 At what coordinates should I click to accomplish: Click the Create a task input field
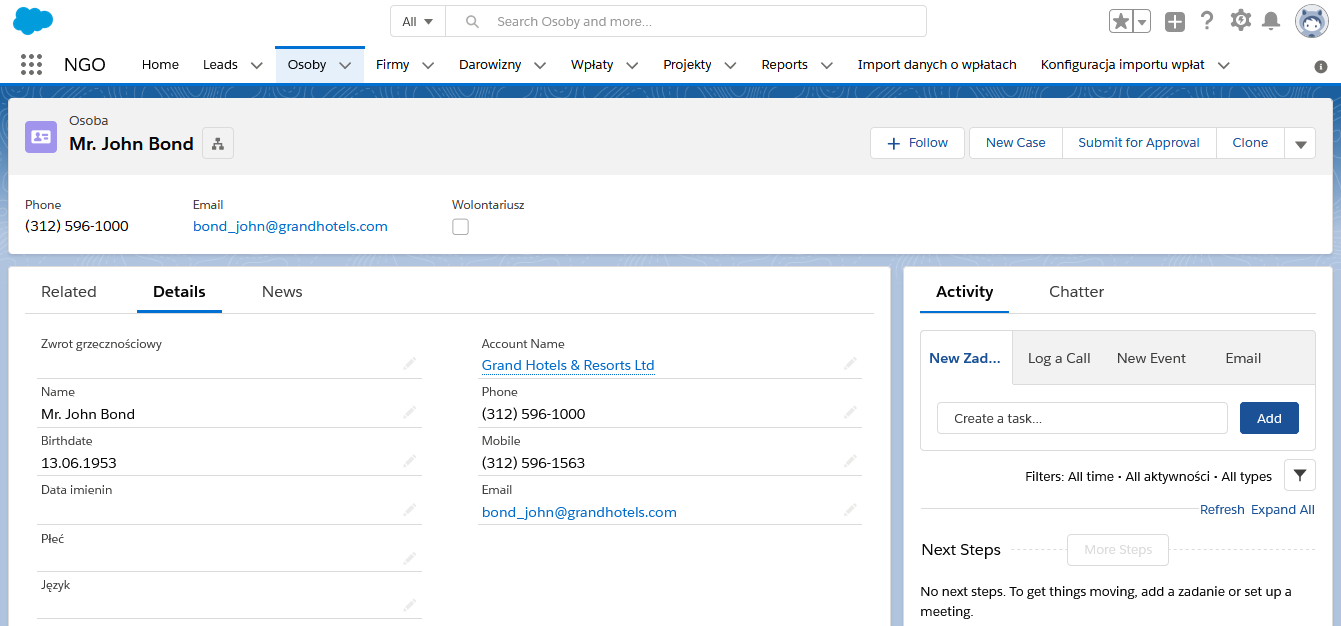[1081, 418]
